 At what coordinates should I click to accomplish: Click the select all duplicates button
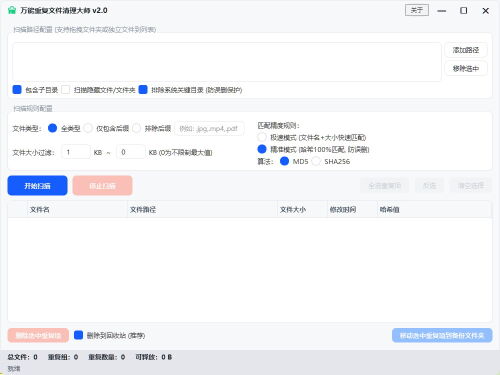click(384, 186)
